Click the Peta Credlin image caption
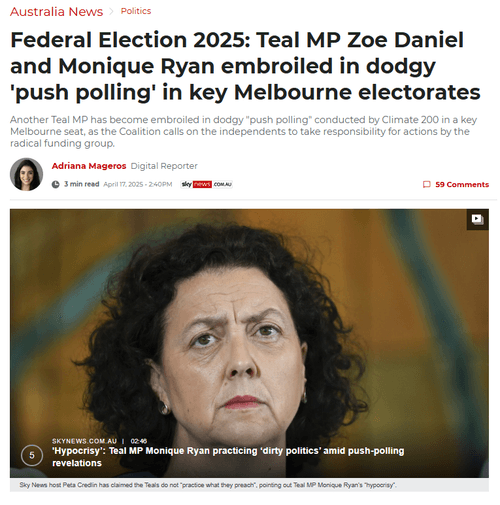Image resolution: width=500 pixels, height=505 pixels. (x=208, y=485)
